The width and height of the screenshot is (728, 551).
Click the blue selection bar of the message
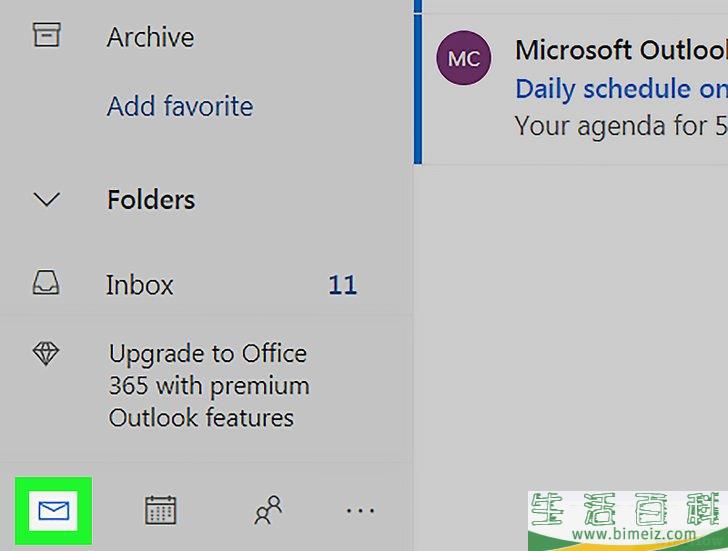[x=418, y=89]
